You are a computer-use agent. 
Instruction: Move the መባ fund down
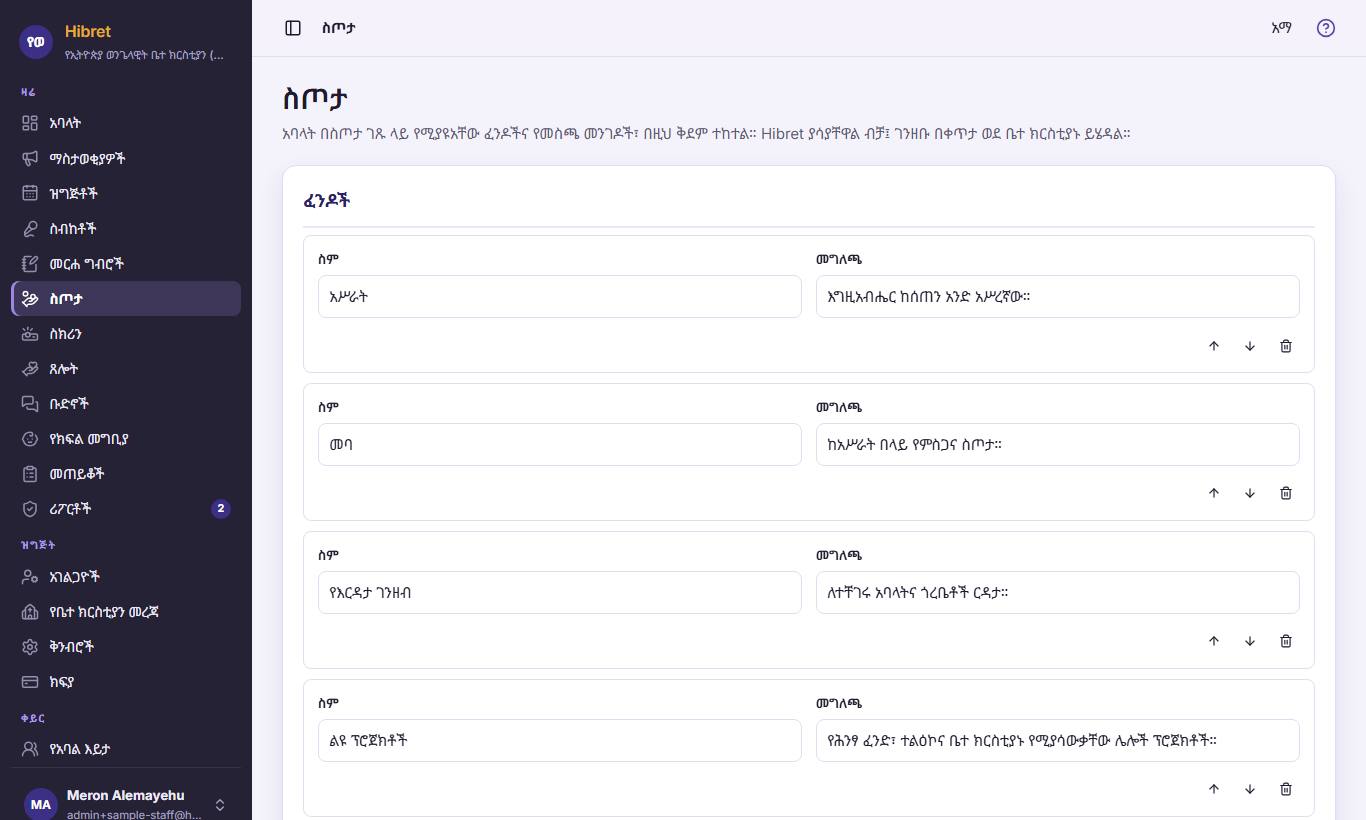pos(1250,493)
